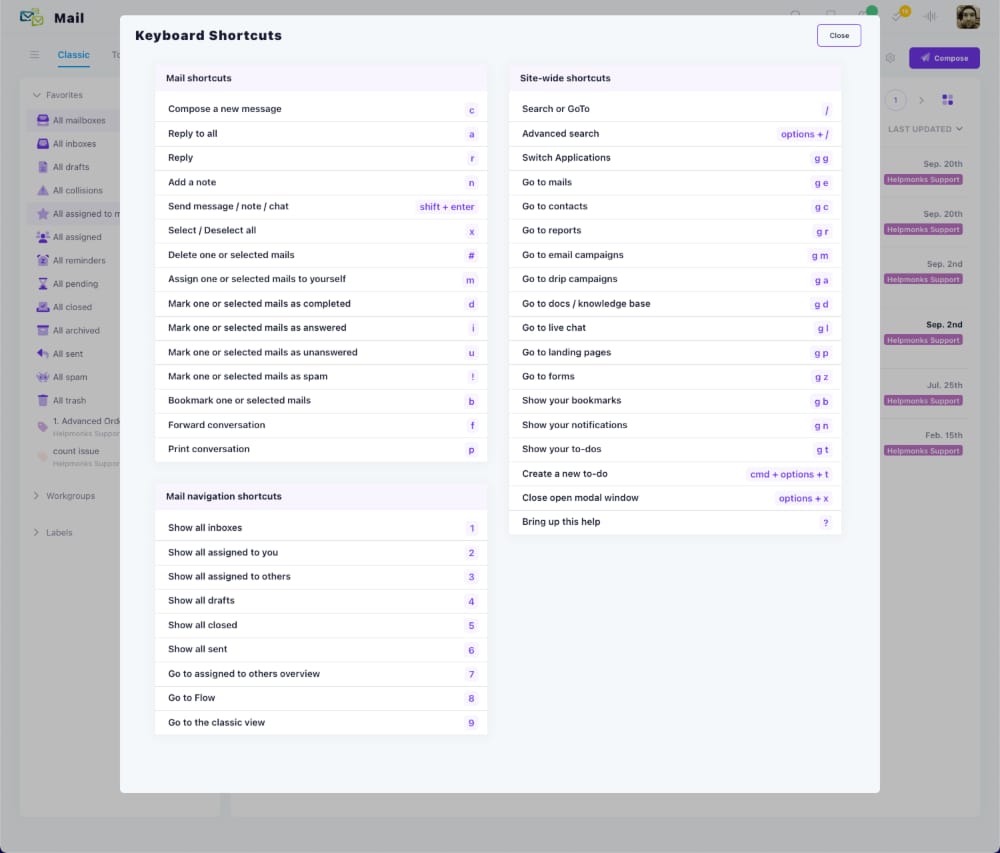Click 'Close open modal window' row

tap(675, 498)
